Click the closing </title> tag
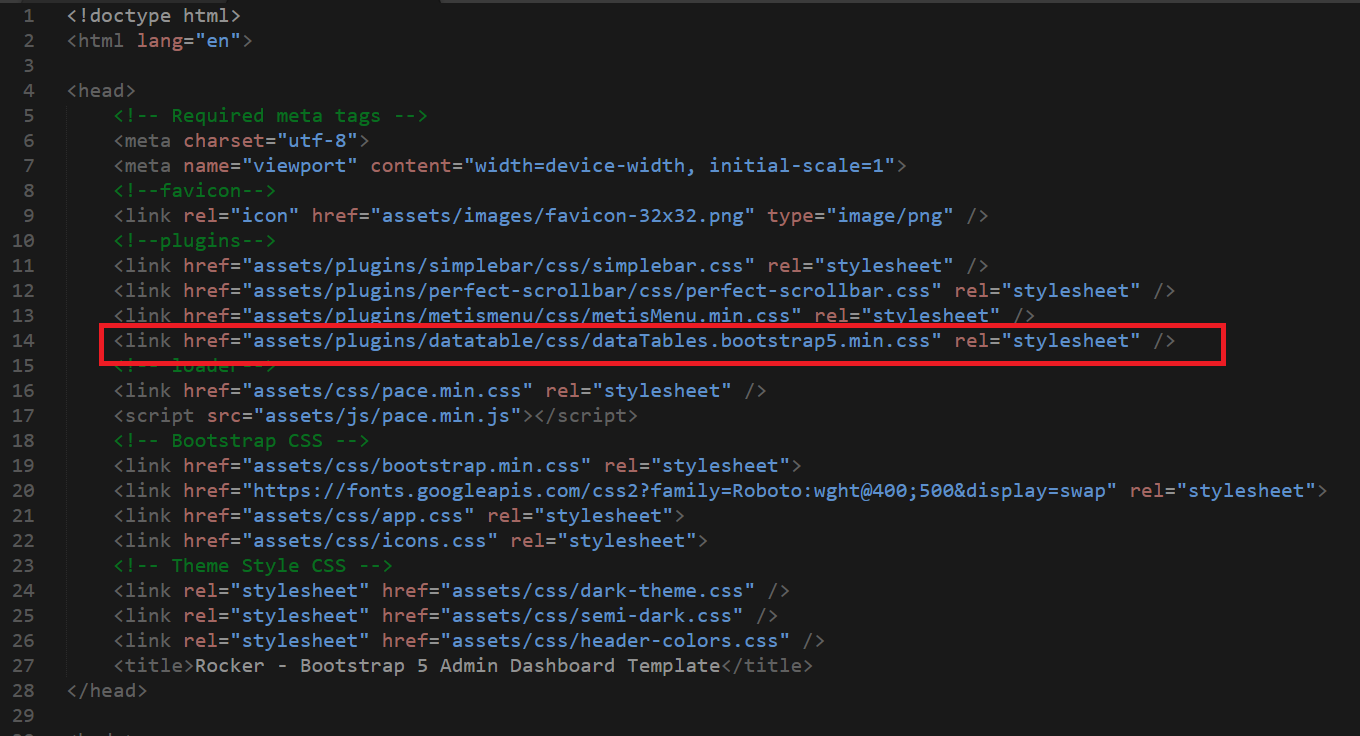This screenshot has width=1360, height=736. click(x=767, y=666)
